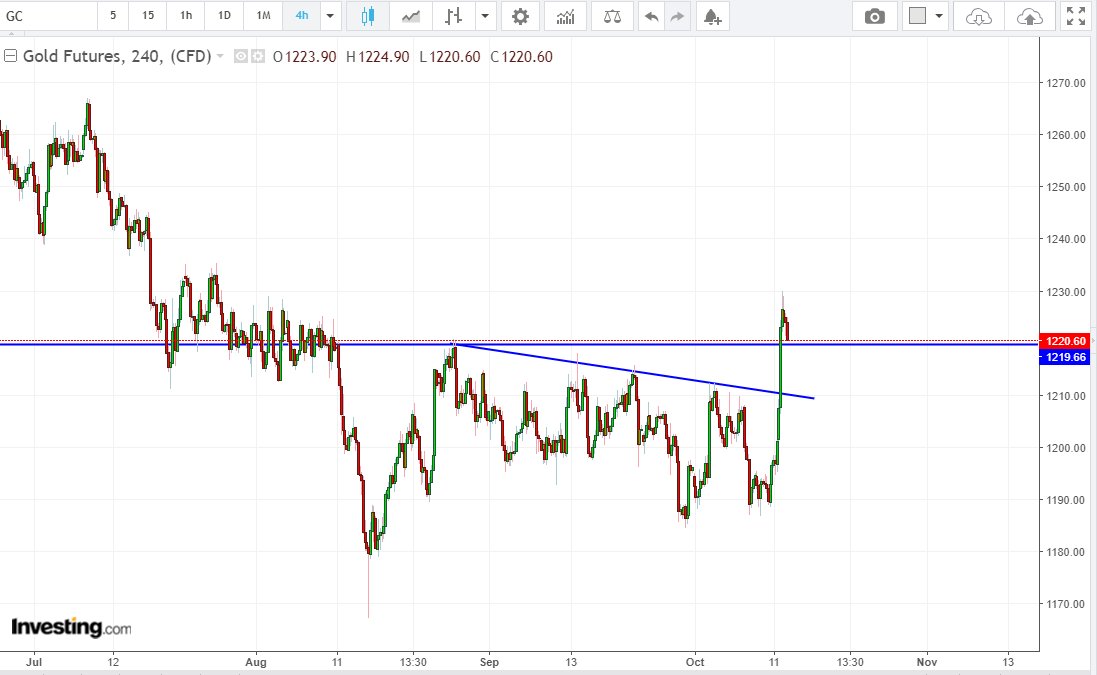
Task: Click the close price C1220.60 value
Action: pyautogui.click(x=521, y=57)
